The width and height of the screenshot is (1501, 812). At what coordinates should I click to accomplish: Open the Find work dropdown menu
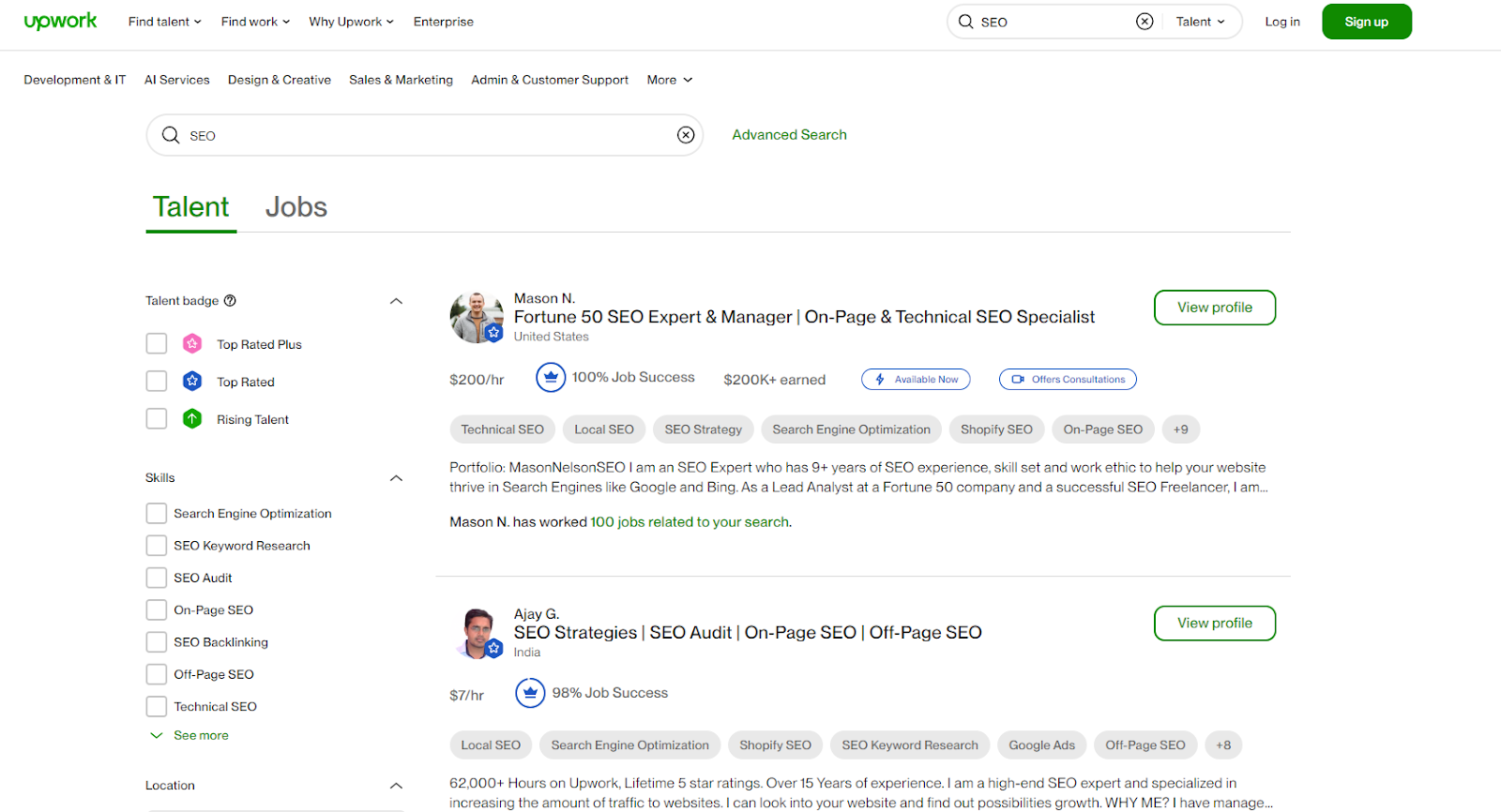click(x=255, y=22)
